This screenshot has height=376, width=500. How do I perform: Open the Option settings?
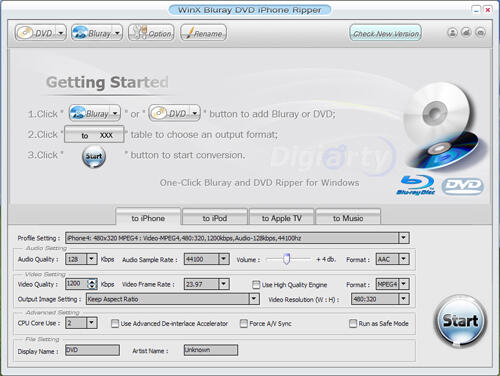[151, 33]
